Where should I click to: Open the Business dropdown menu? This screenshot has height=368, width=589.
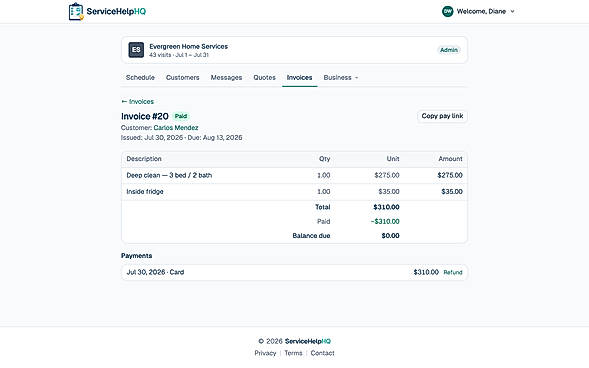(x=341, y=77)
